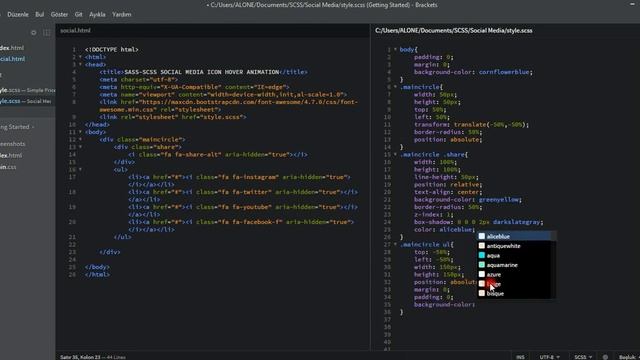The height and width of the screenshot is (360, 640).
Task: Click the Boşluk indentation setting
Action: tap(628, 357)
